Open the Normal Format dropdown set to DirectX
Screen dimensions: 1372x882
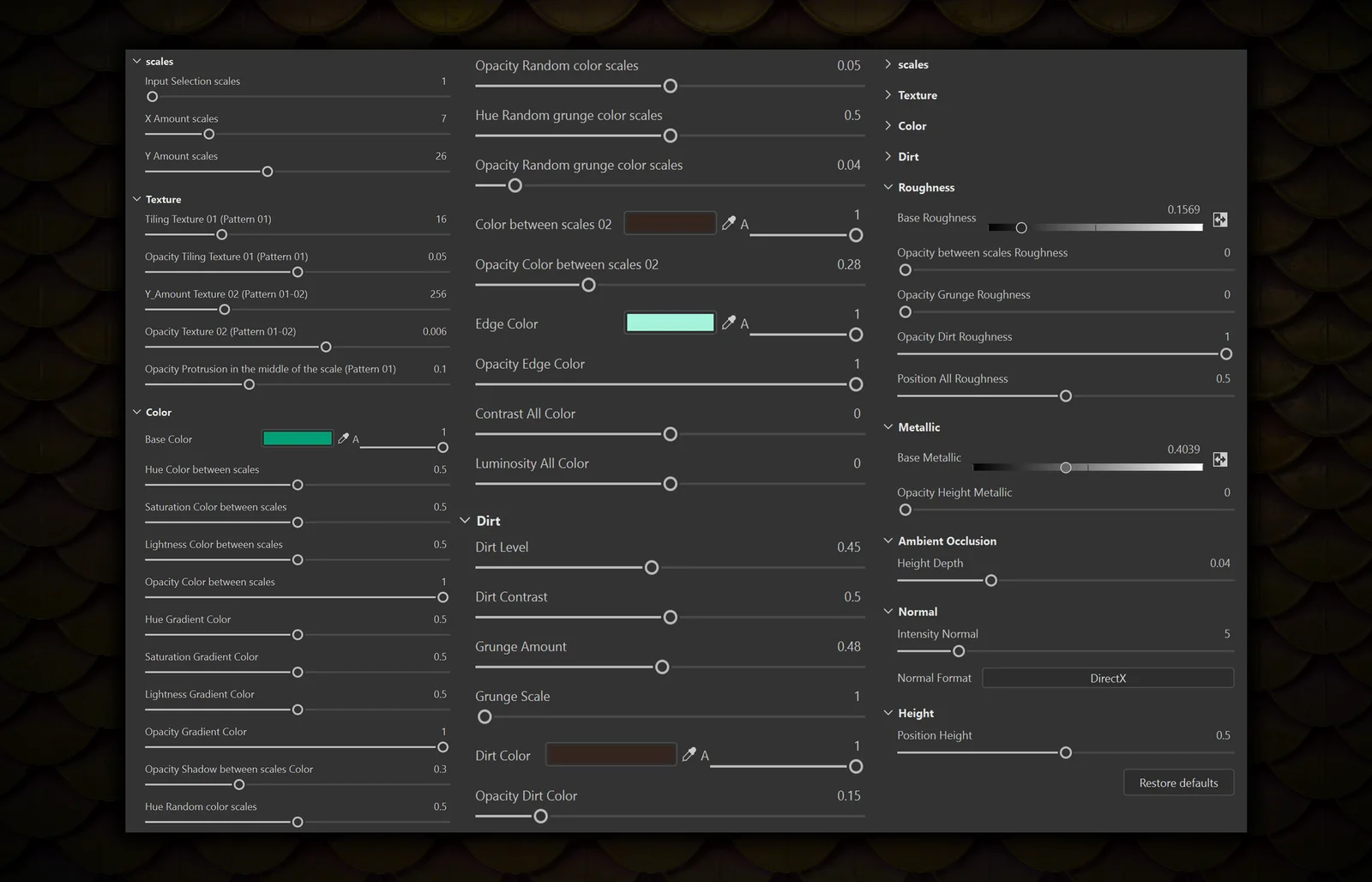click(1108, 678)
